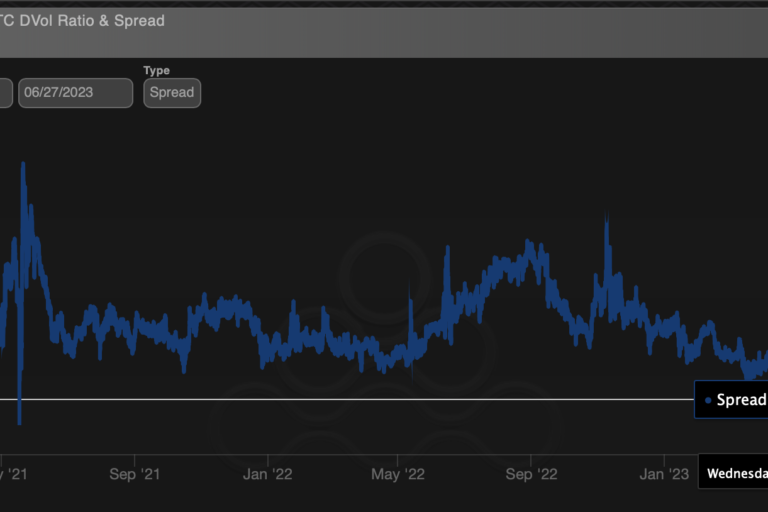Click the lowest dip of the spread line
Screen dimensions: 768x512
[x=19, y=422]
